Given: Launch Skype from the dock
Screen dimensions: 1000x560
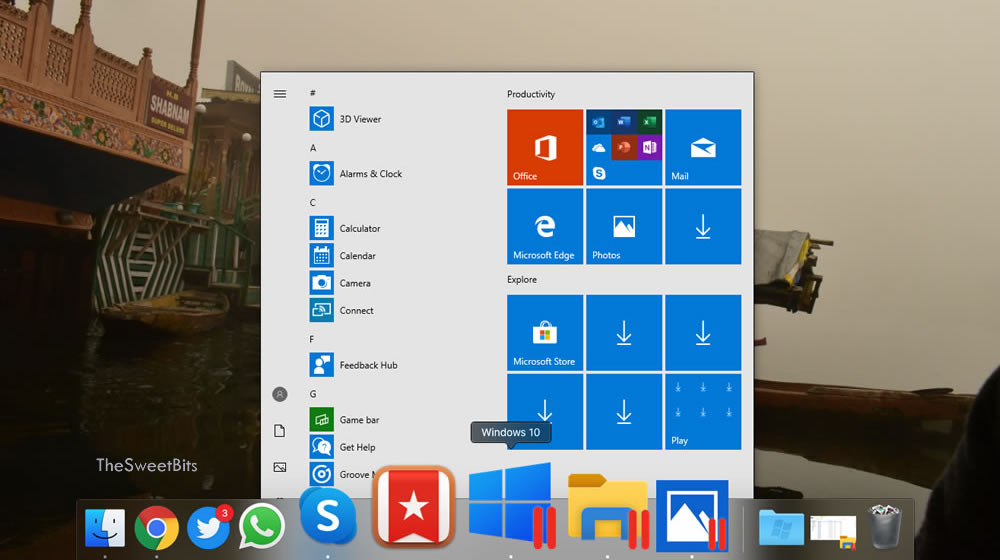Looking at the screenshot, I should [x=328, y=516].
